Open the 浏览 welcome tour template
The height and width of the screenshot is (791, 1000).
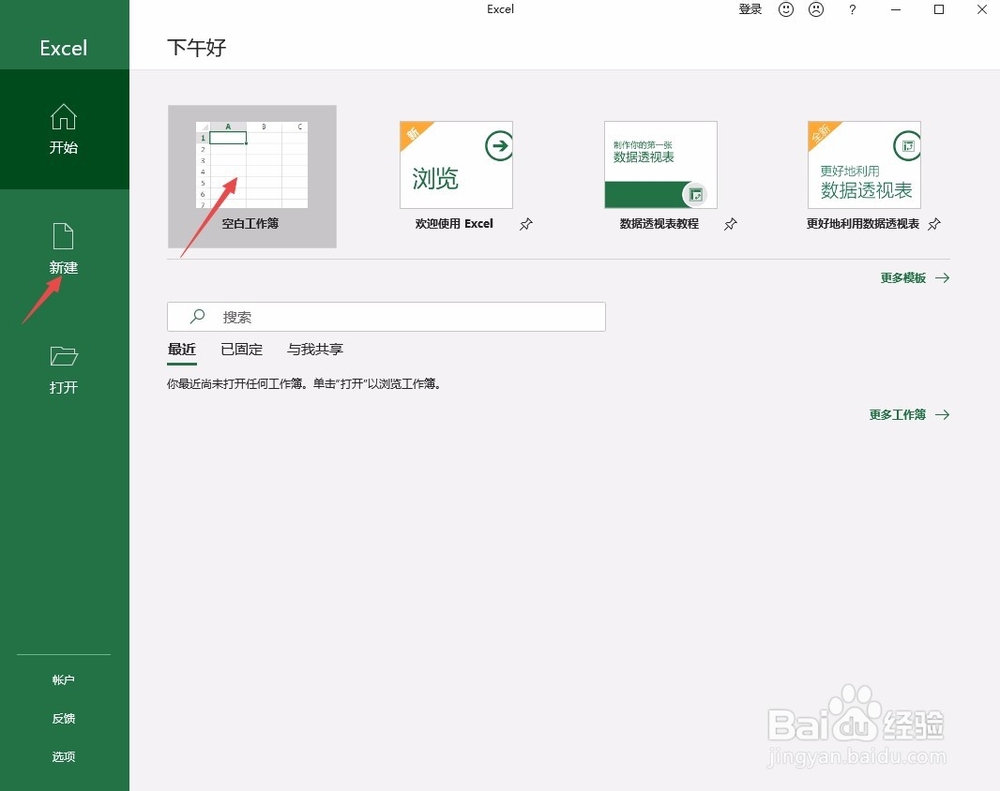point(456,165)
